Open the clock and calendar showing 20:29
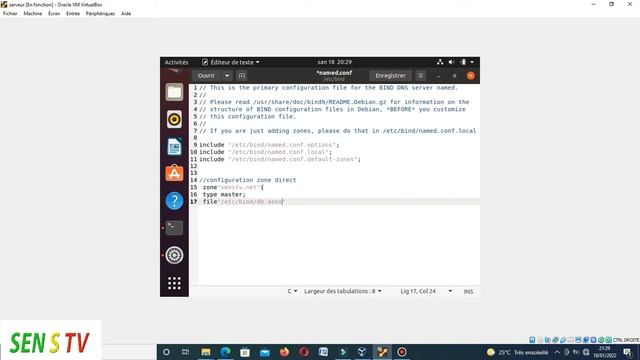The width and height of the screenshot is (640, 360). click(335, 62)
